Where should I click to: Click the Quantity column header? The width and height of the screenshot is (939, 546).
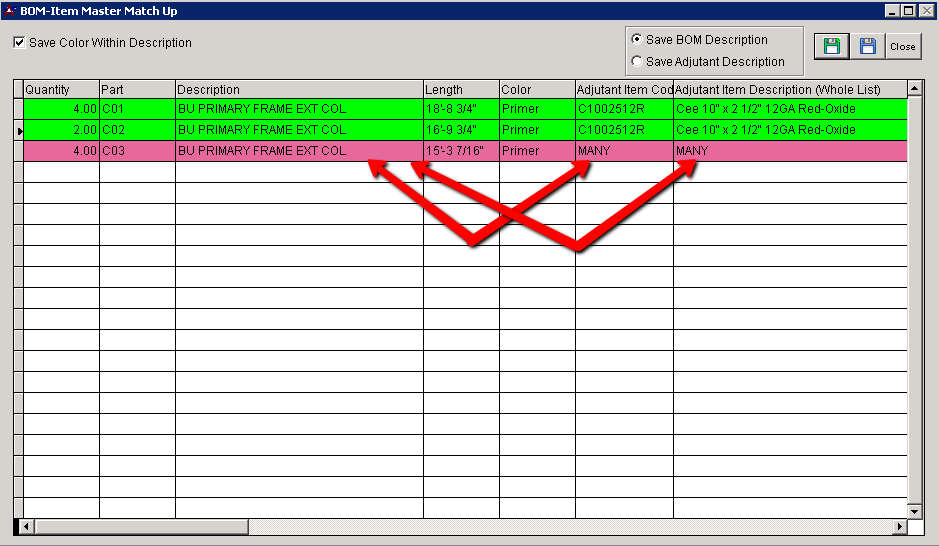coord(61,90)
